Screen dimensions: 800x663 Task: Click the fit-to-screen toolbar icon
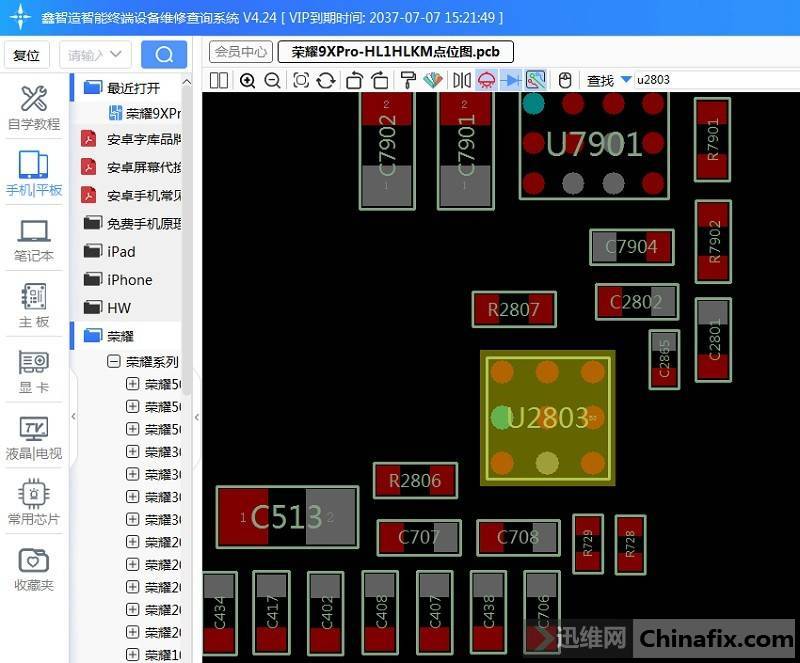(x=301, y=80)
